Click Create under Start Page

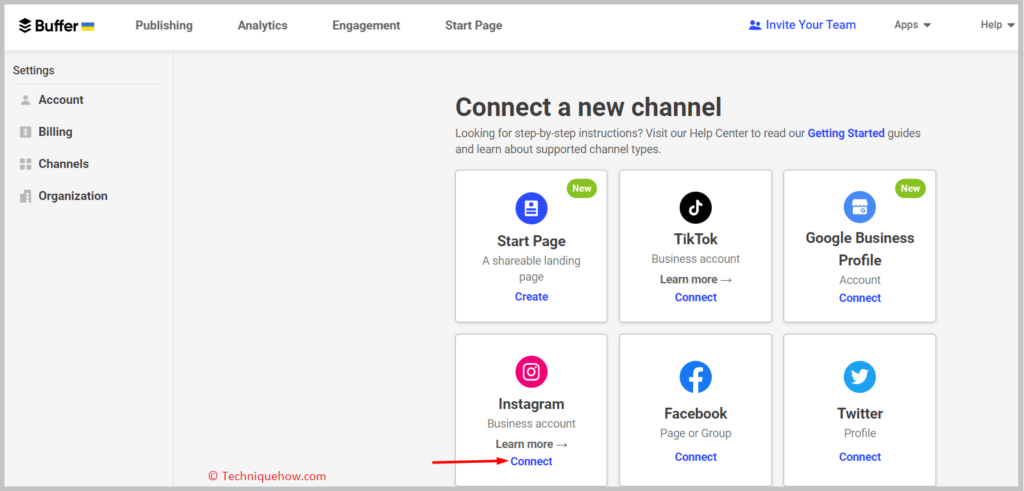tap(531, 296)
